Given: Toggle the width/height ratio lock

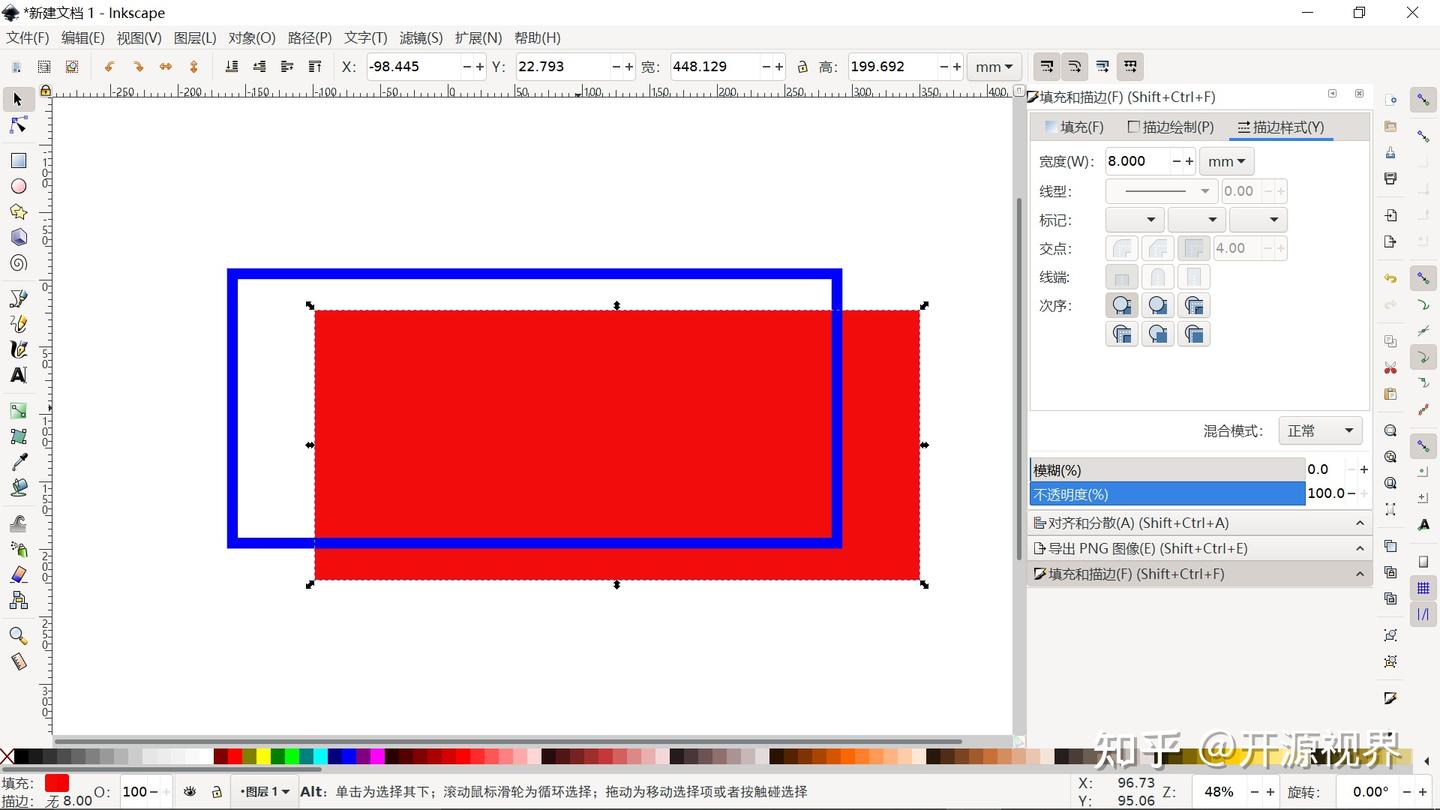Looking at the screenshot, I should coord(802,67).
